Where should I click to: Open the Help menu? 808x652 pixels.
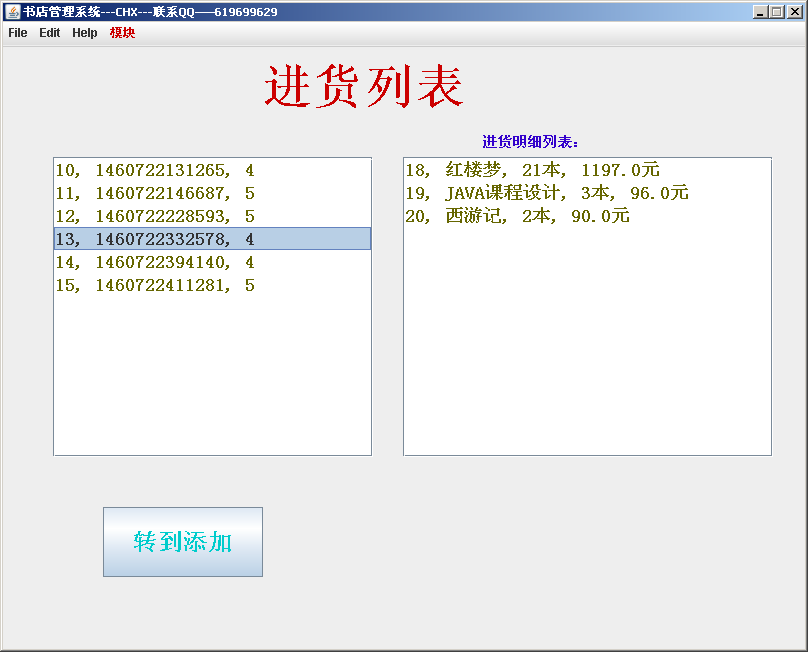pos(85,33)
